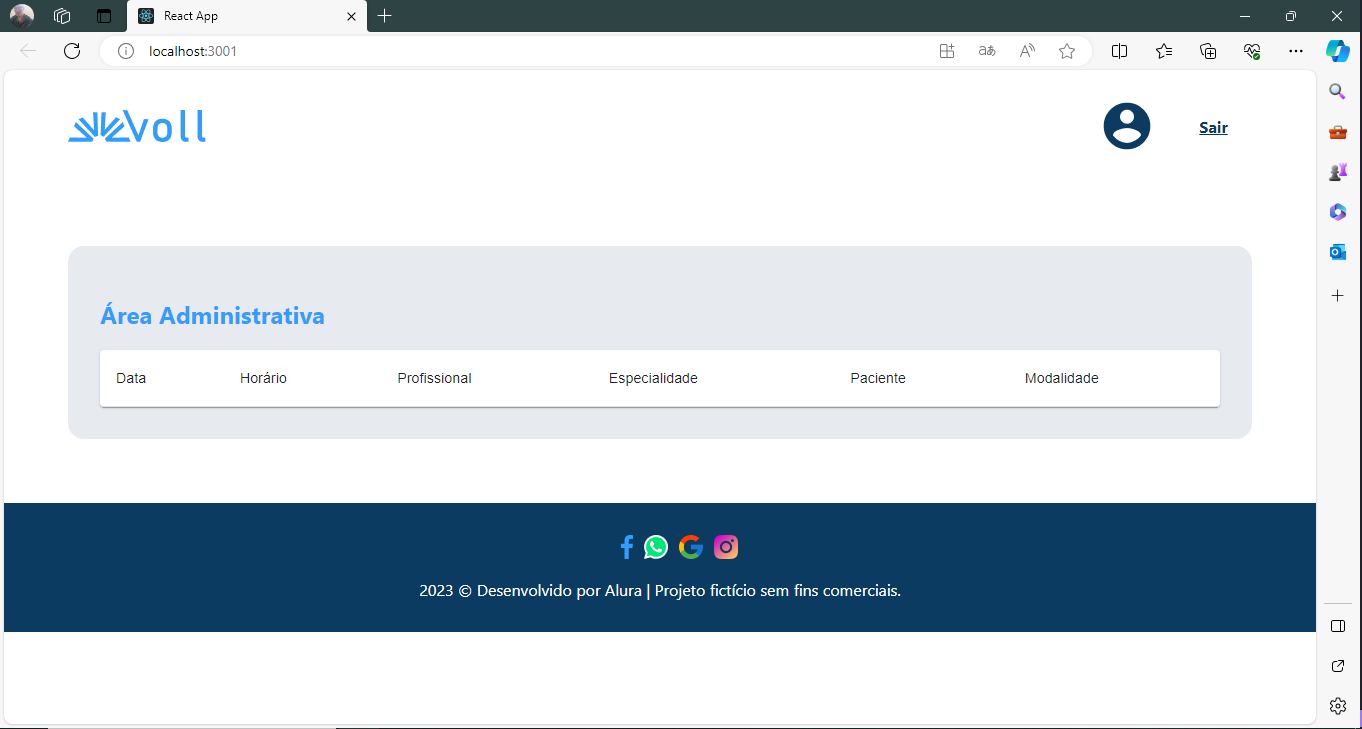This screenshot has width=1362, height=729.
Task: Open sidebar Tools briefcase icon
Action: tap(1338, 132)
